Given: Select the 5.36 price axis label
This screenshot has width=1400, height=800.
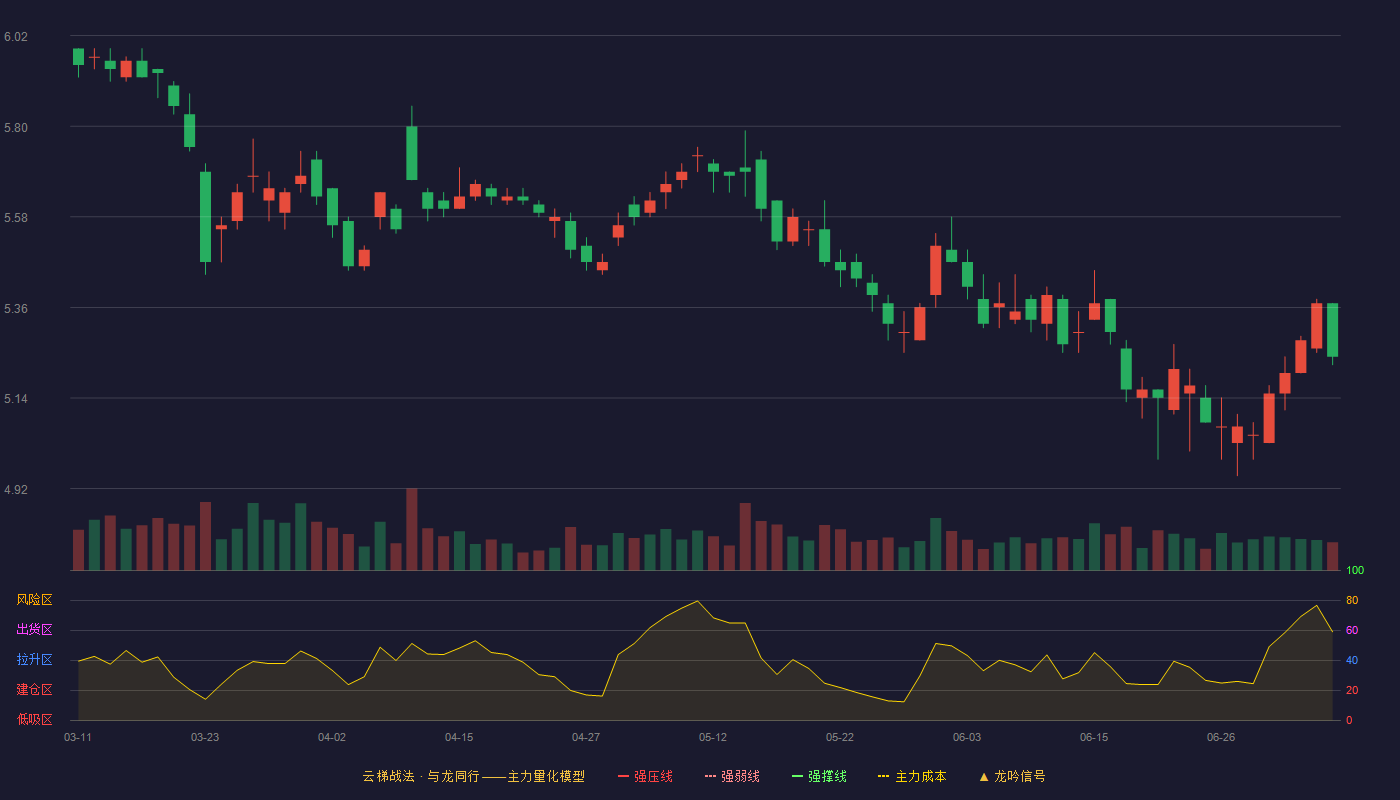Looking at the screenshot, I should tap(16, 309).
